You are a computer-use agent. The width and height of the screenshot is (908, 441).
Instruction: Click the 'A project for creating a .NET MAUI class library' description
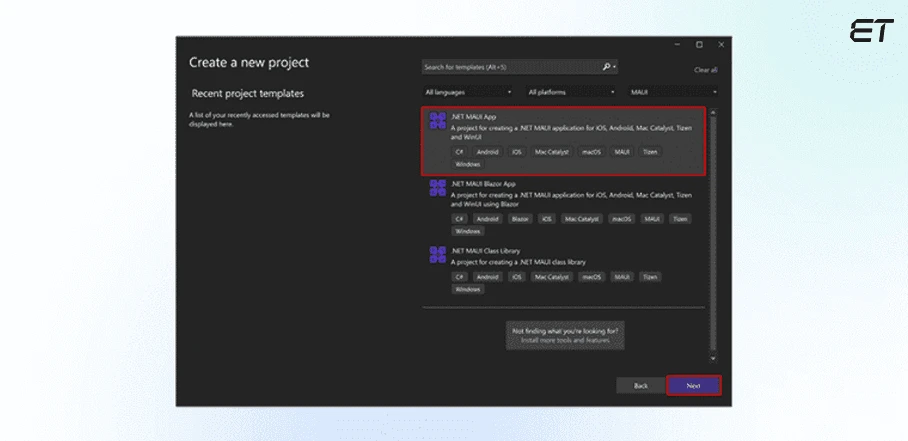(518, 262)
